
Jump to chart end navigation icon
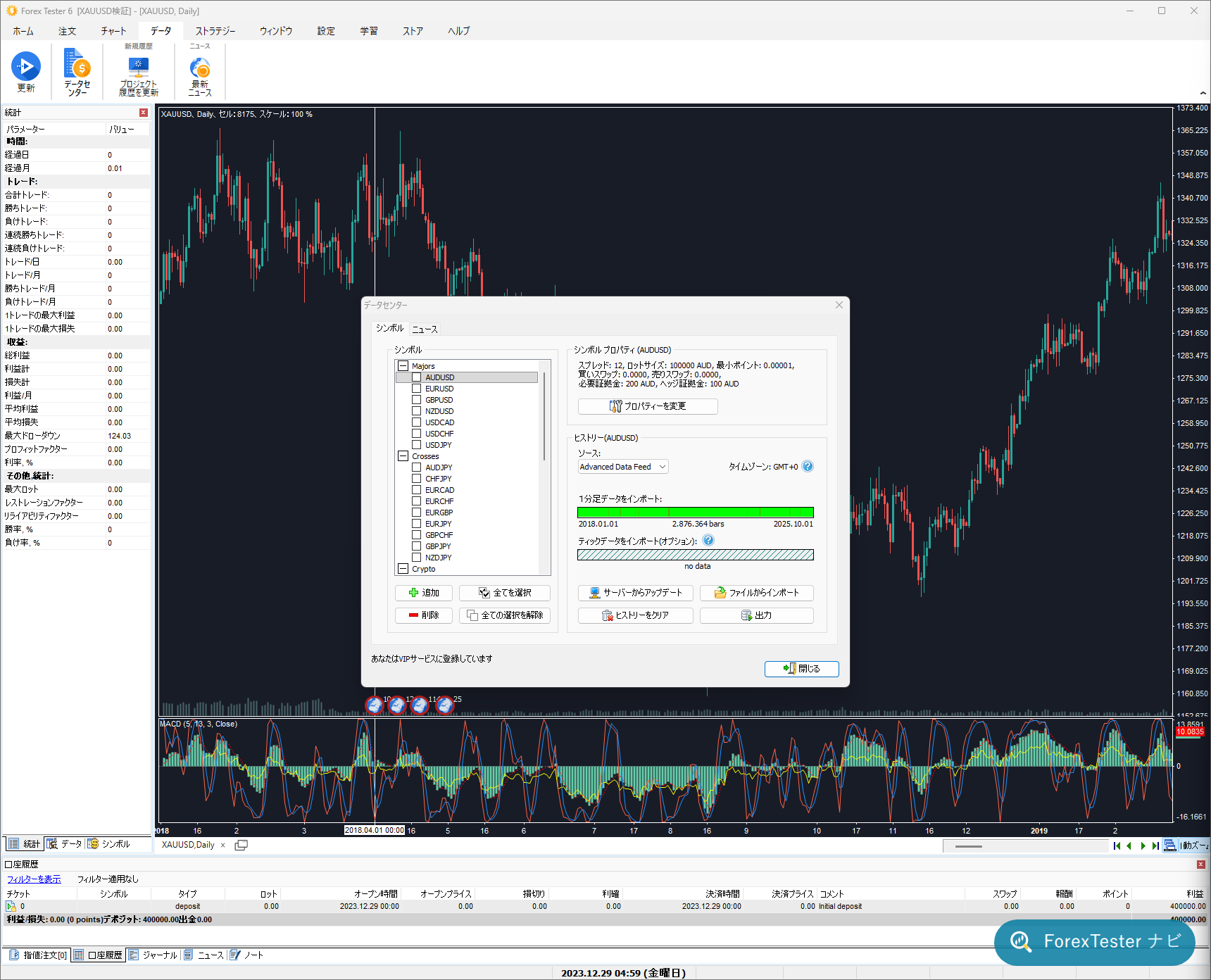(1155, 846)
